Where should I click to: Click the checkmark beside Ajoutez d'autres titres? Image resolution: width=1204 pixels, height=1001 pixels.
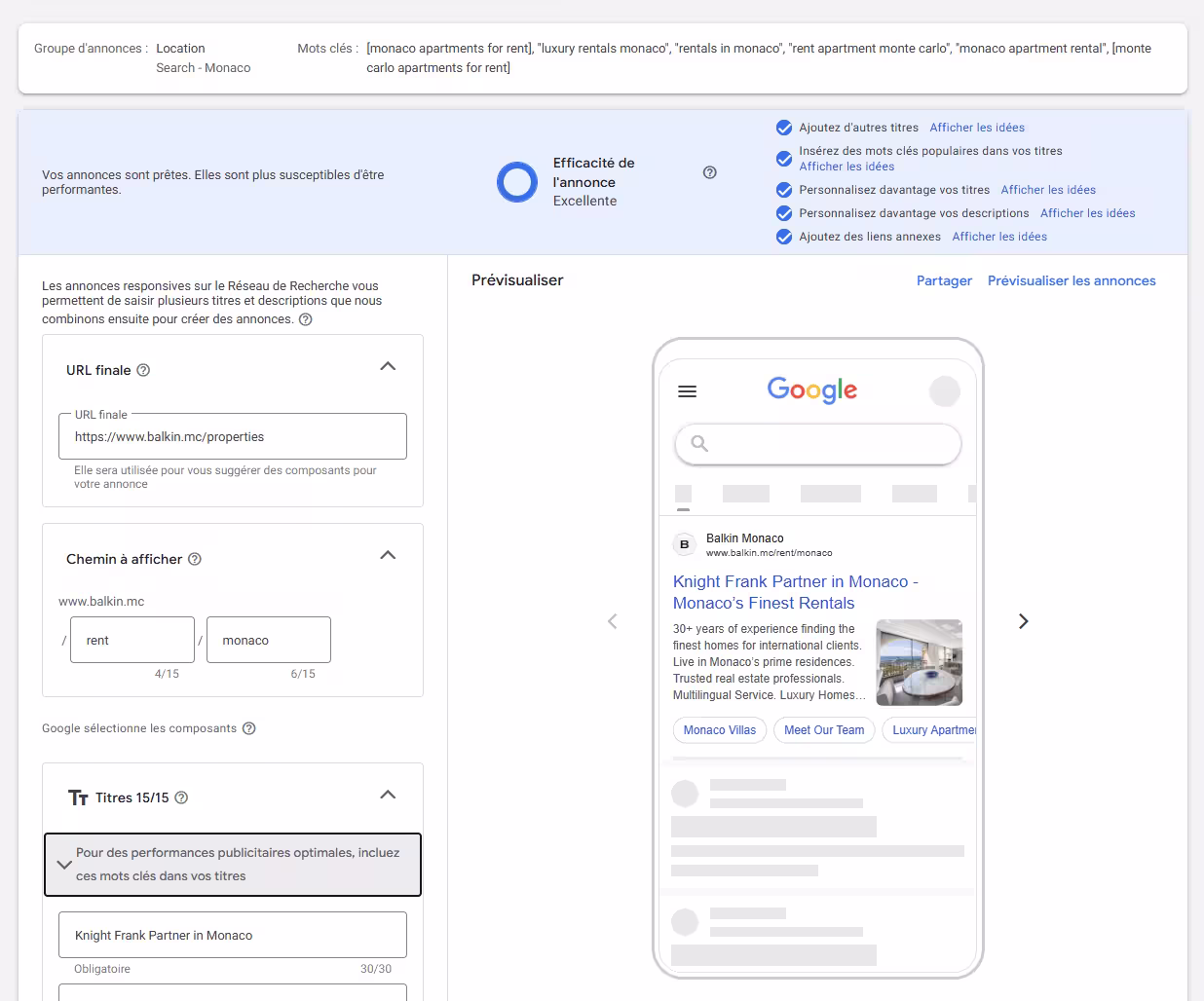pyautogui.click(x=783, y=128)
